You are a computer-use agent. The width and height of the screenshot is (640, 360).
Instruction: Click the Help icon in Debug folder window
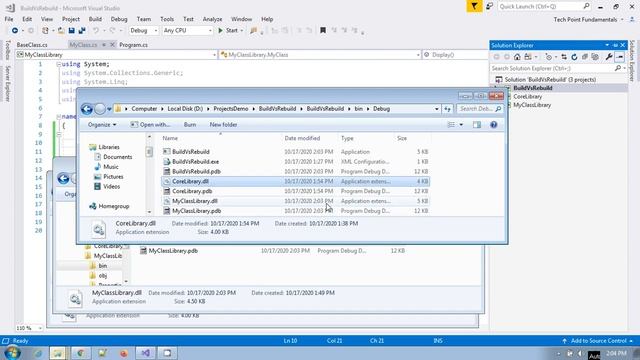[493, 125]
